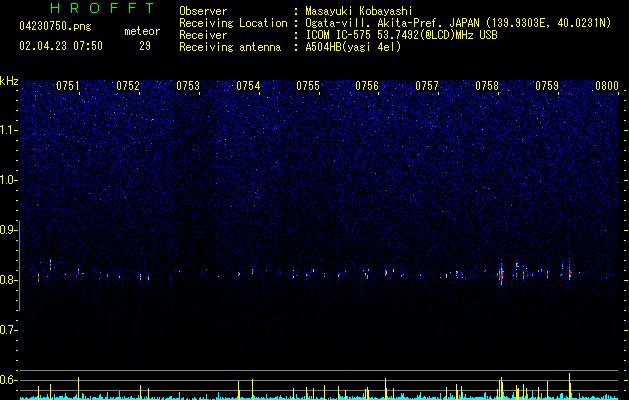Click the kHz axis unit label
The width and height of the screenshot is (629, 400).
pos(9,81)
